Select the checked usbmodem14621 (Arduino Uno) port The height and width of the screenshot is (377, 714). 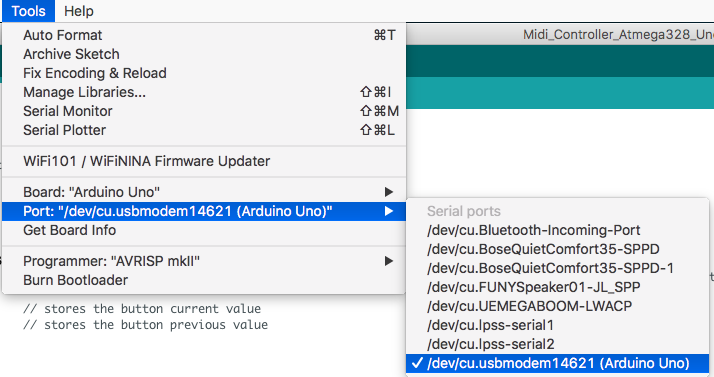pos(557,363)
